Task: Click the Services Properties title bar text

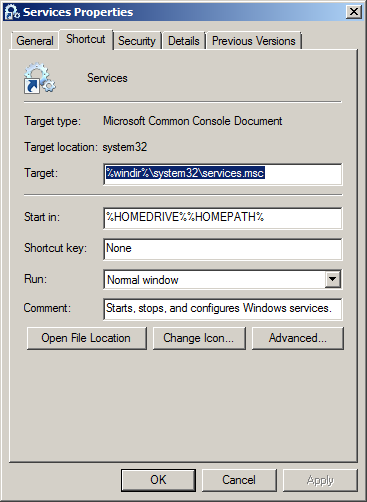Action: click(x=78, y=12)
